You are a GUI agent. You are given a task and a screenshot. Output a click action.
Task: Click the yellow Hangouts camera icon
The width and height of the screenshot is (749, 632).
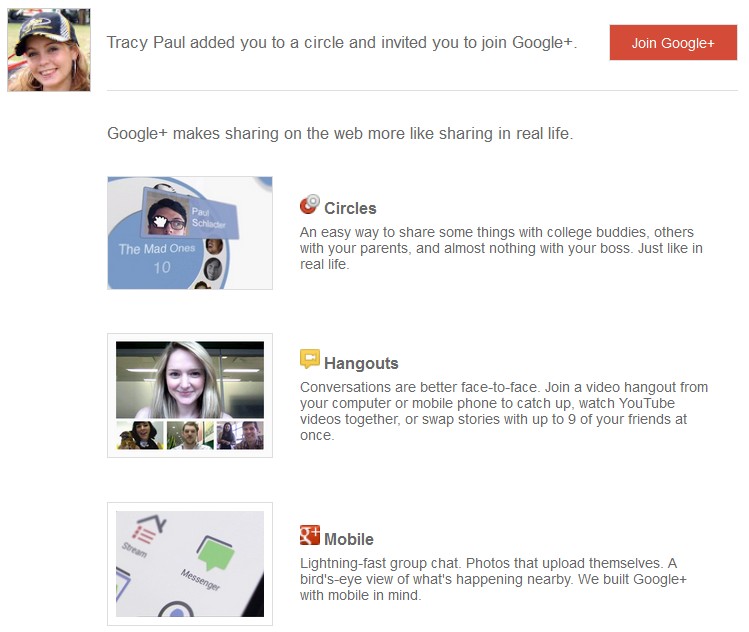pos(309,360)
